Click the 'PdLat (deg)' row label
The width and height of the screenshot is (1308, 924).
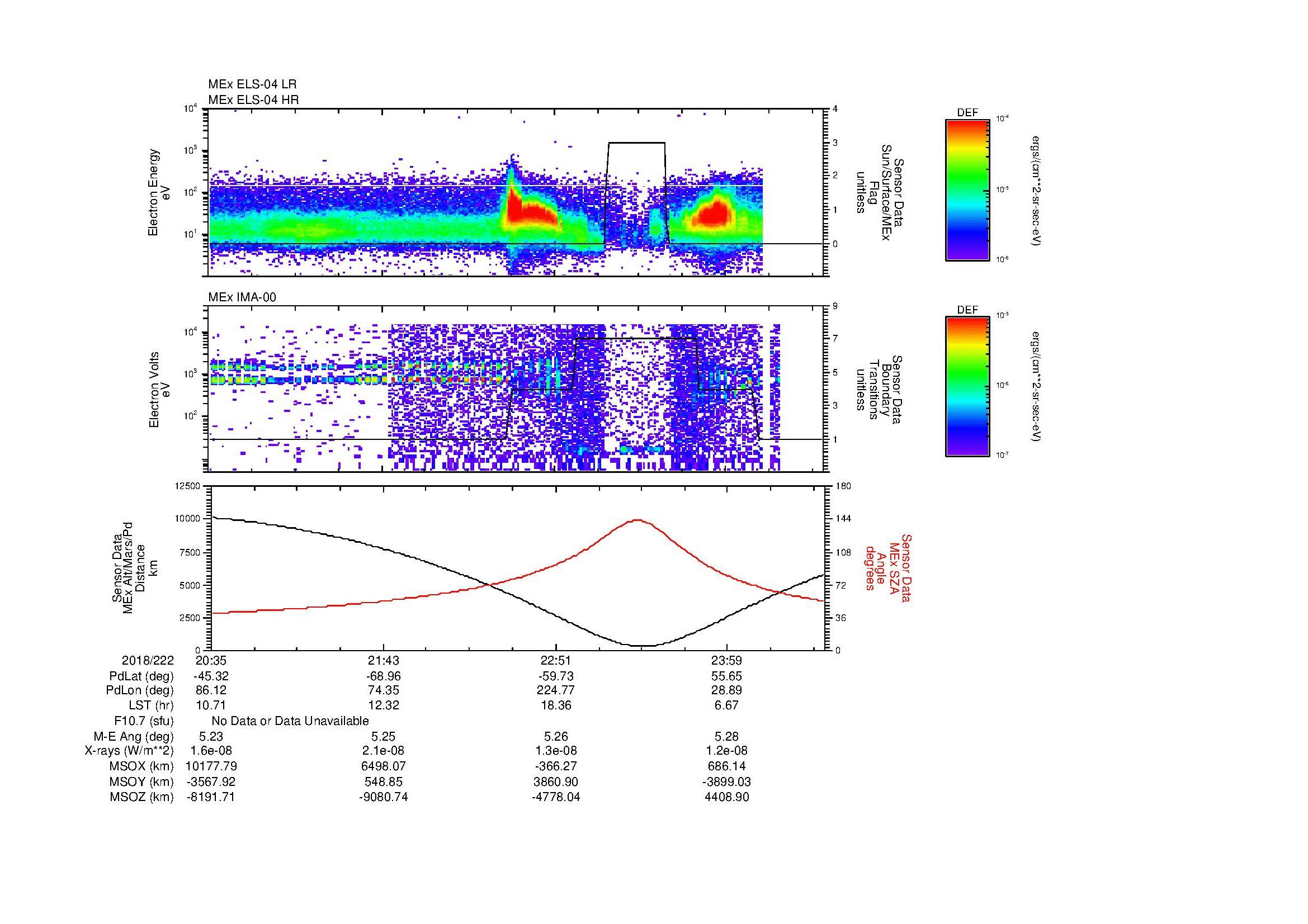click(x=142, y=676)
